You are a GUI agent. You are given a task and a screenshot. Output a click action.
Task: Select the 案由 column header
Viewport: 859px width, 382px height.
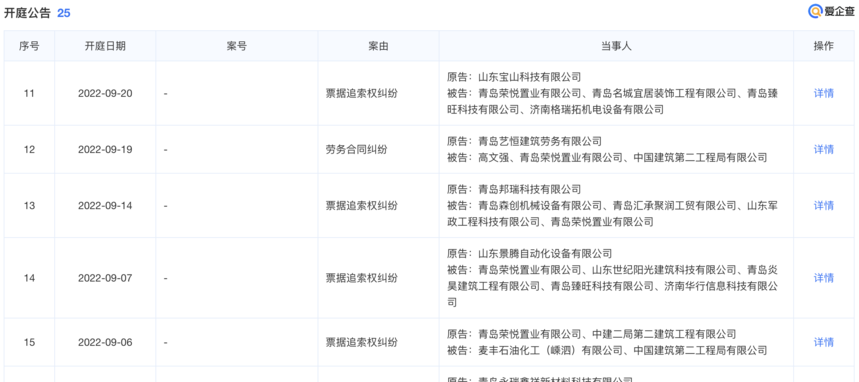click(x=379, y=46)
